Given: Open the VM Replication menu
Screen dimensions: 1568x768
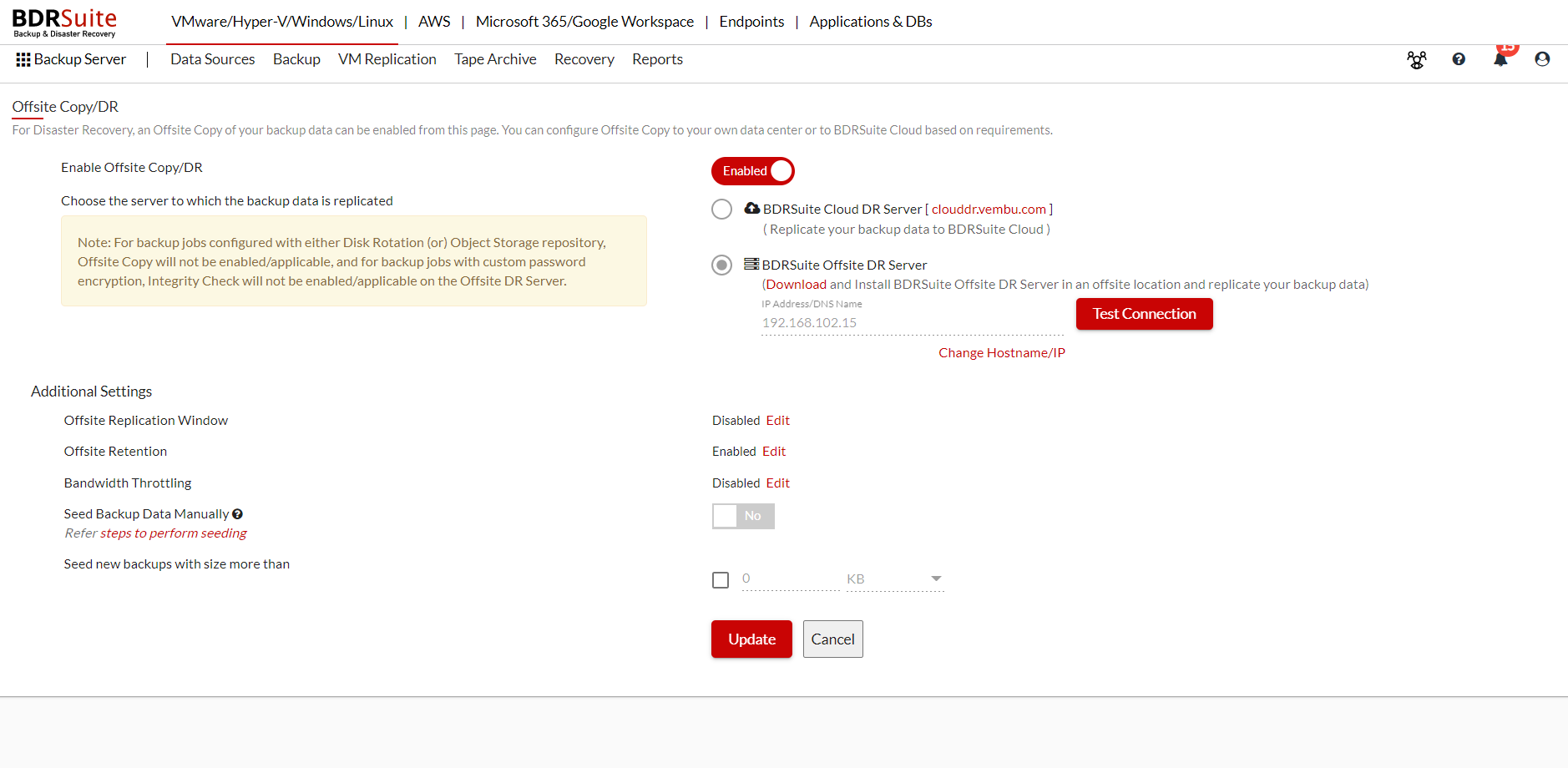Looking at the screenshot, I should 387,59.
